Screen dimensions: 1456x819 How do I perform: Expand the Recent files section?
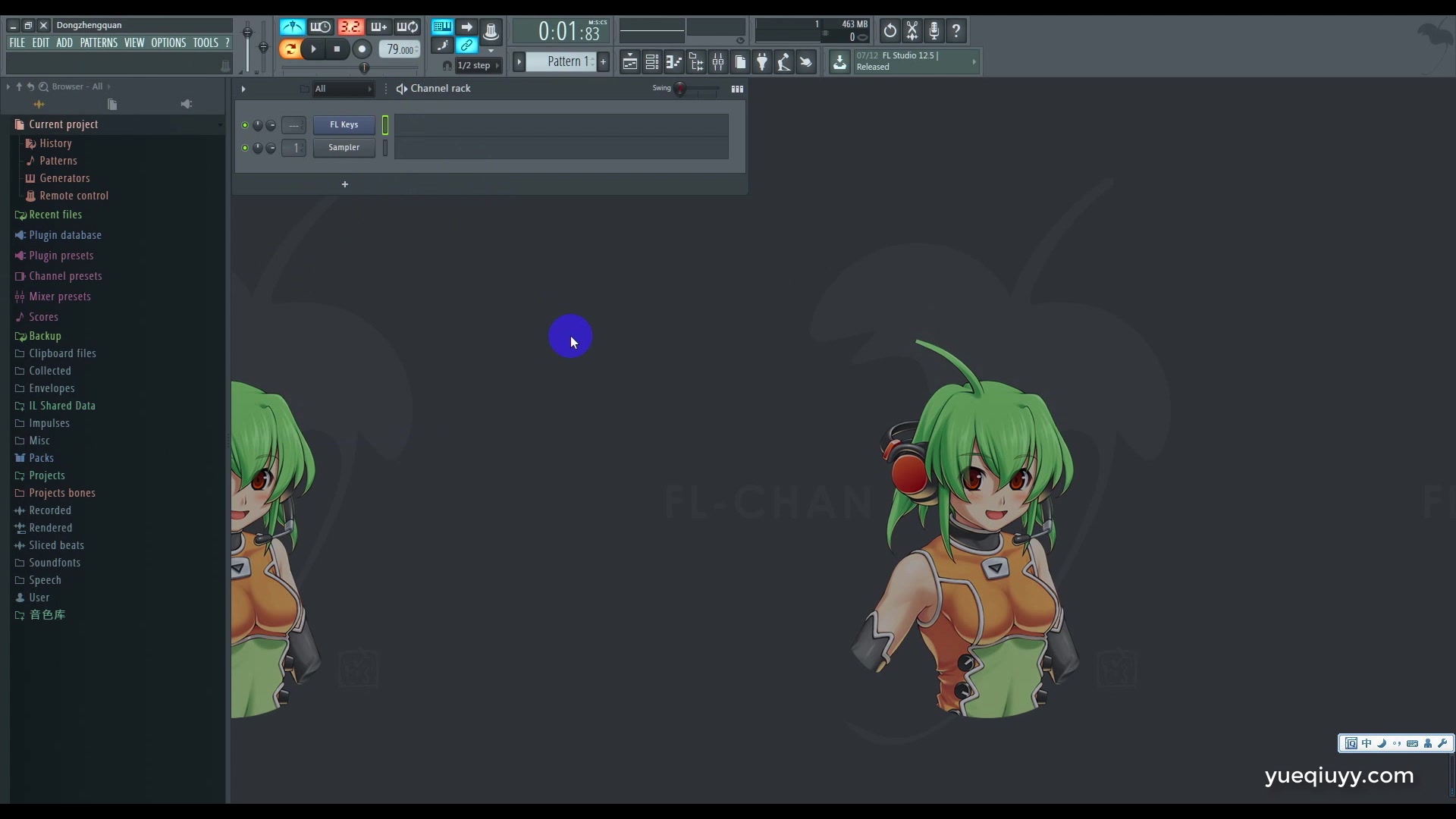pos(55,214)
